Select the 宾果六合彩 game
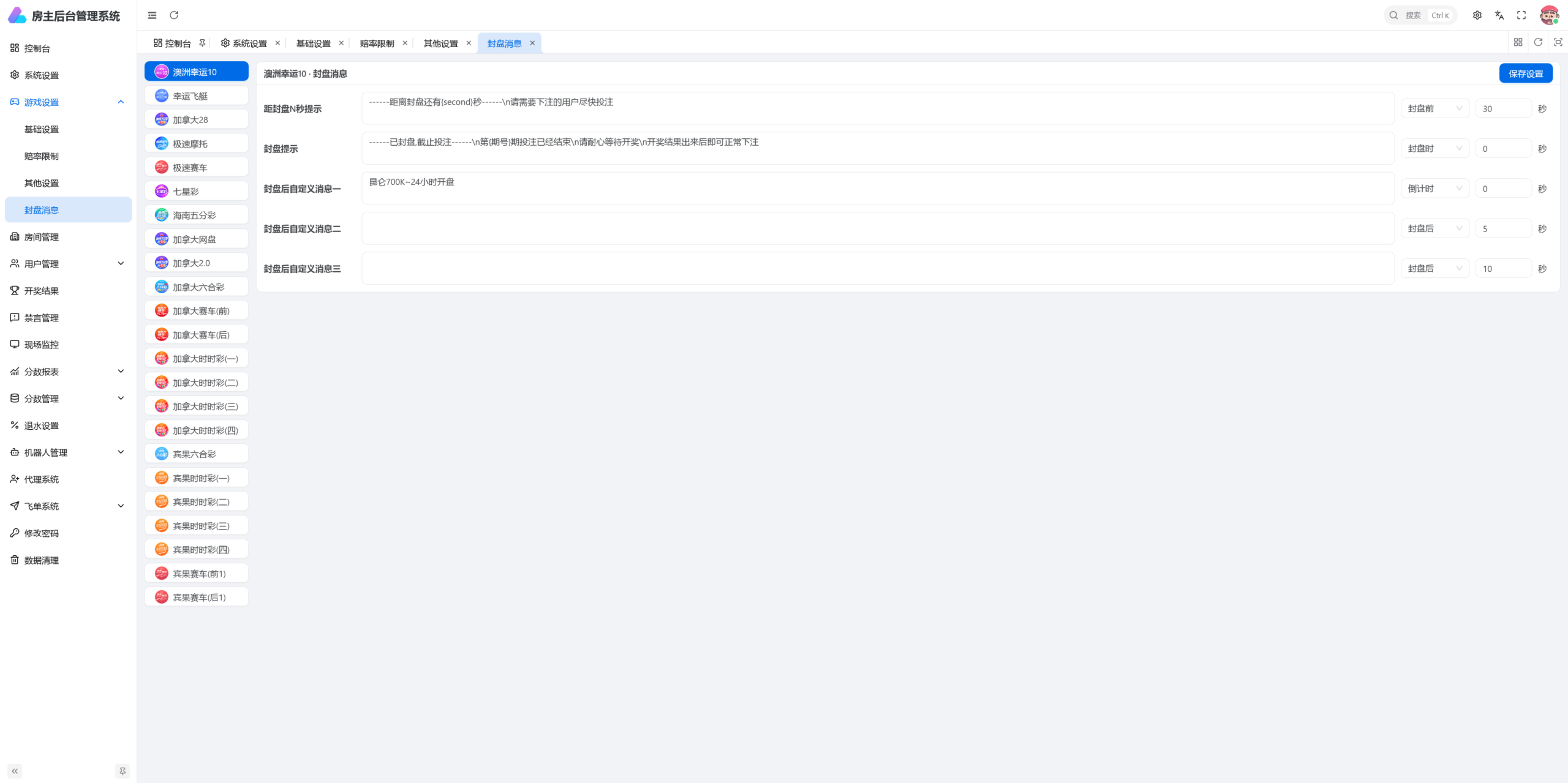The image size is (1568, 783). pyautogui.click(x=197, y=454)
